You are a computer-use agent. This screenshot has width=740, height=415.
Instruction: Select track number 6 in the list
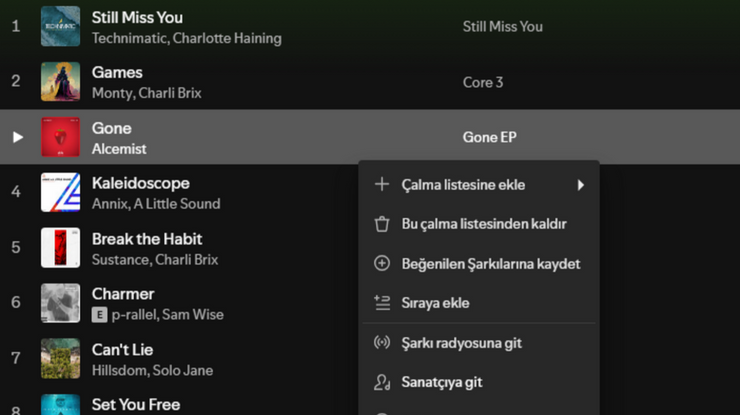(x=16, y=302)
